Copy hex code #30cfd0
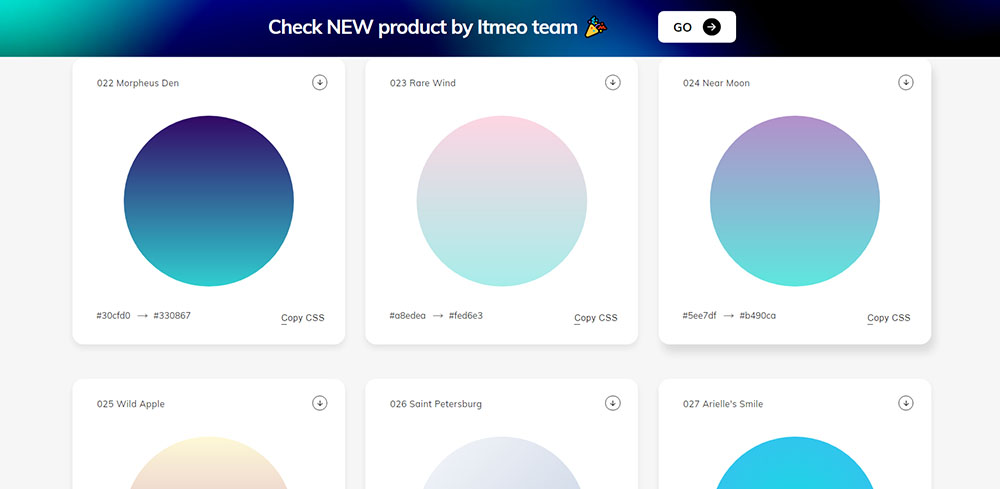Viewport: 1000px width, 489px height. click(114, 316)
